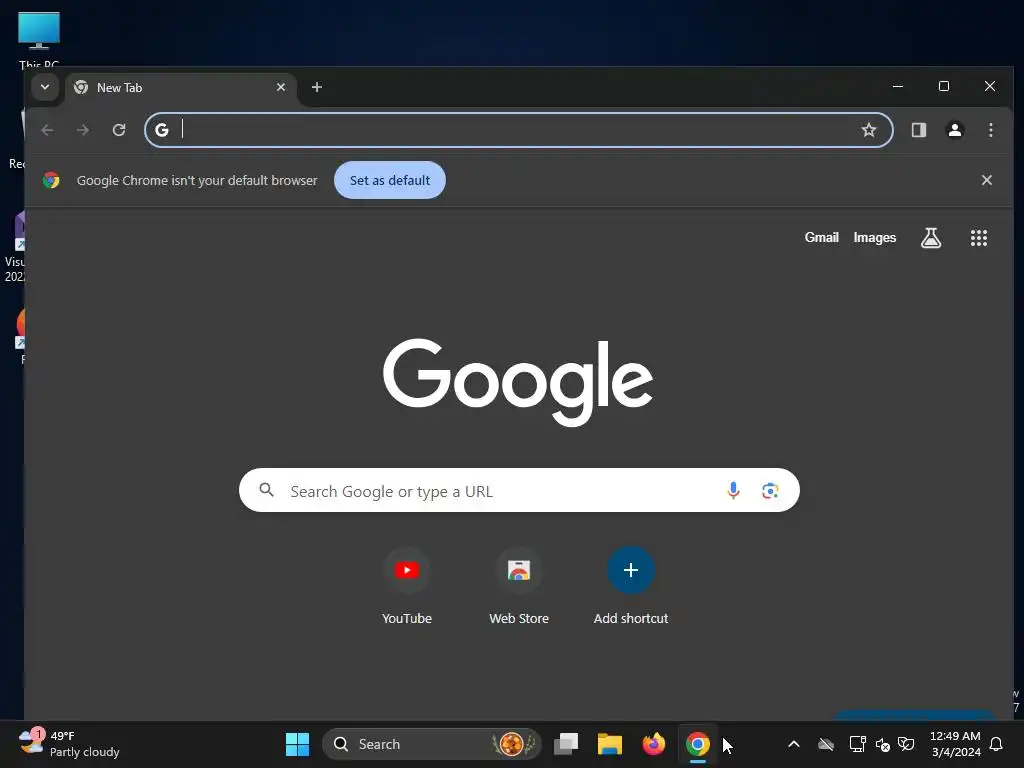Open network tray icon

(x=857, y=744)
